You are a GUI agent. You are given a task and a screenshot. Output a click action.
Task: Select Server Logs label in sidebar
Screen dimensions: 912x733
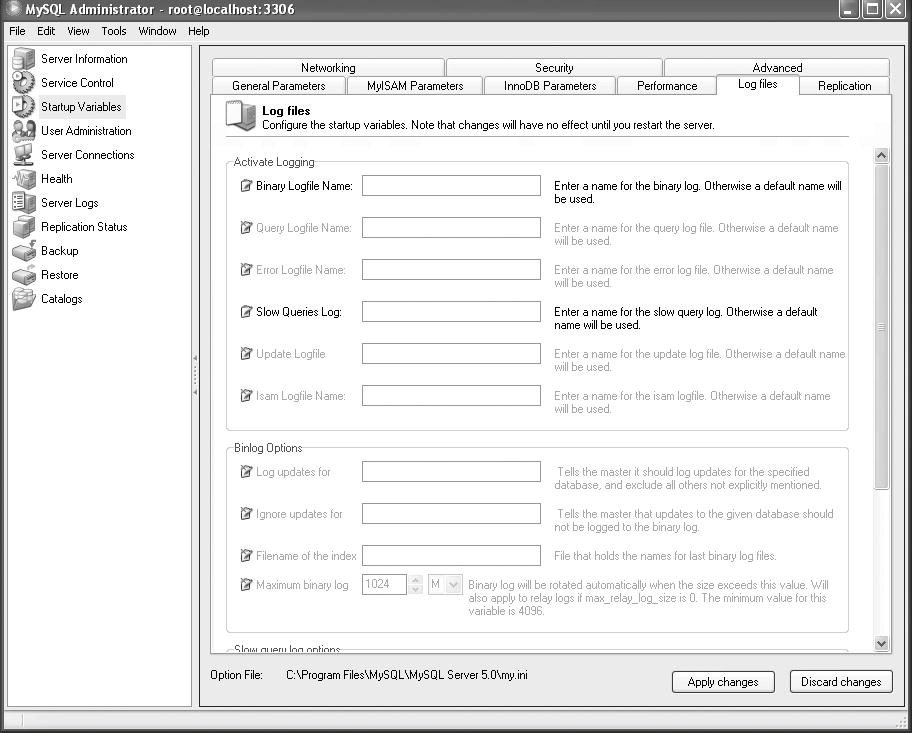(x=70, y=202)
